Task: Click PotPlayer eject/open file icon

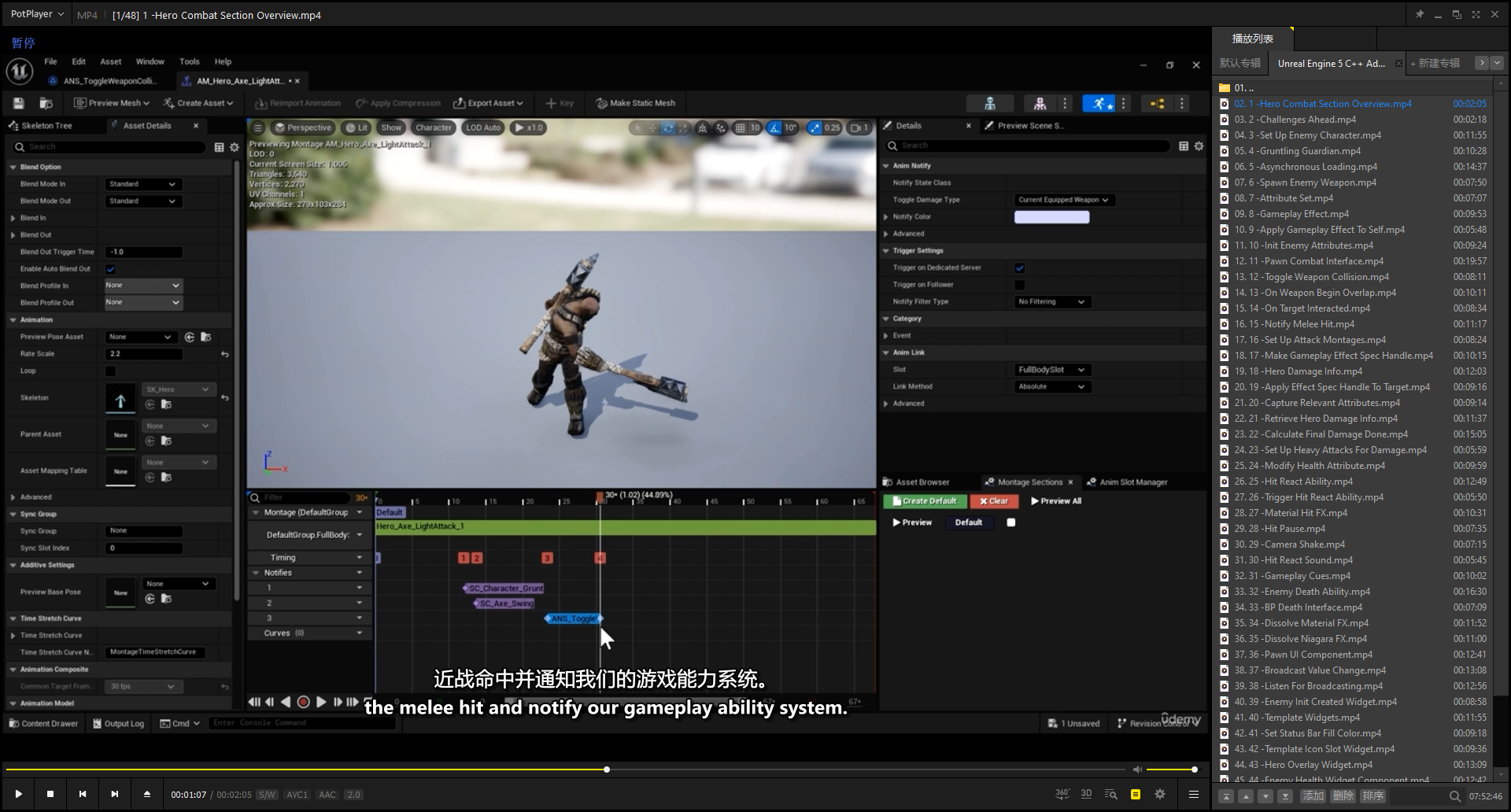Action: pyautogui.click(x=146, y=795)
